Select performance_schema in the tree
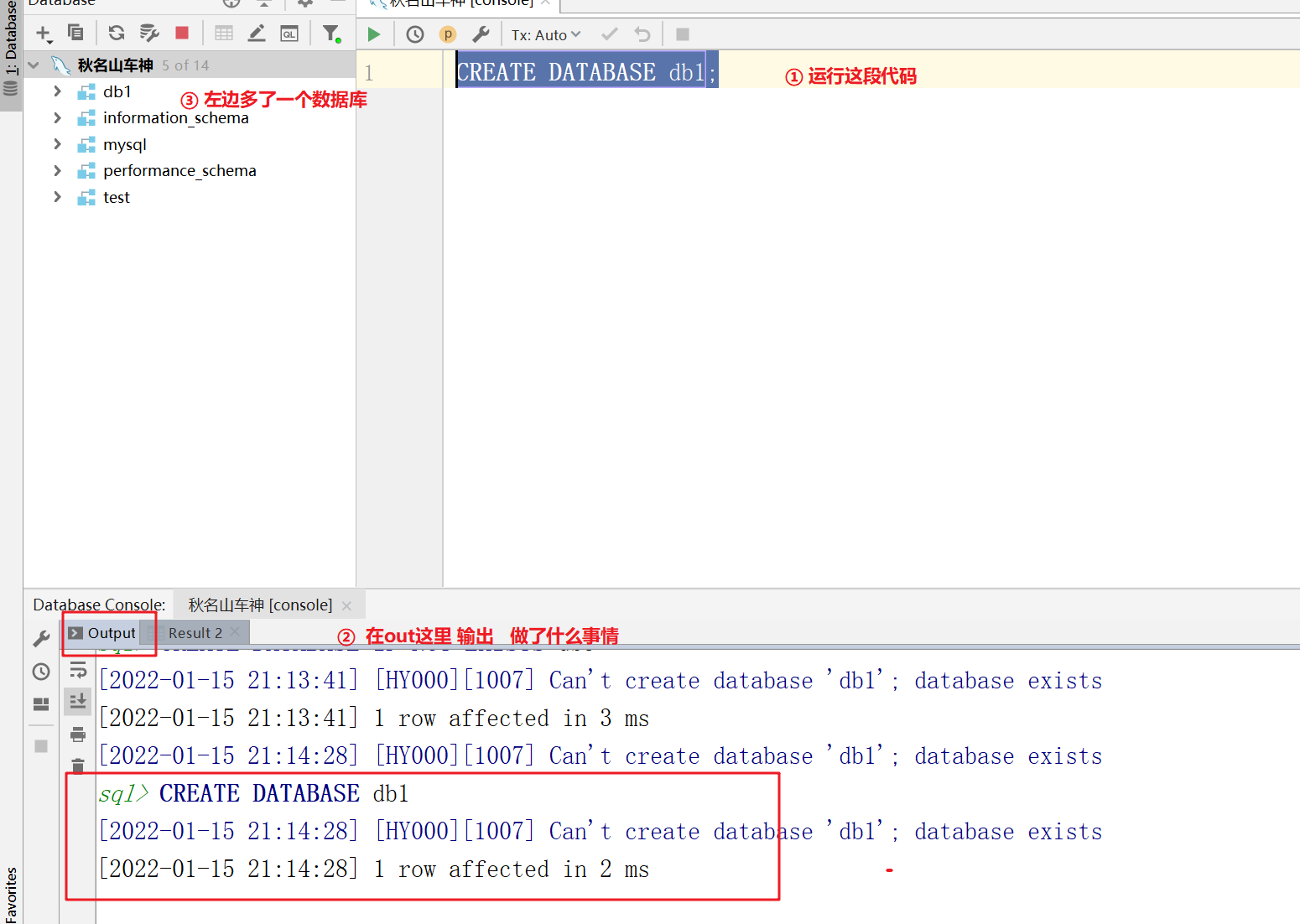Viewport: 1300px width, 924px height. pyautogui.click(x=179, y=171)
